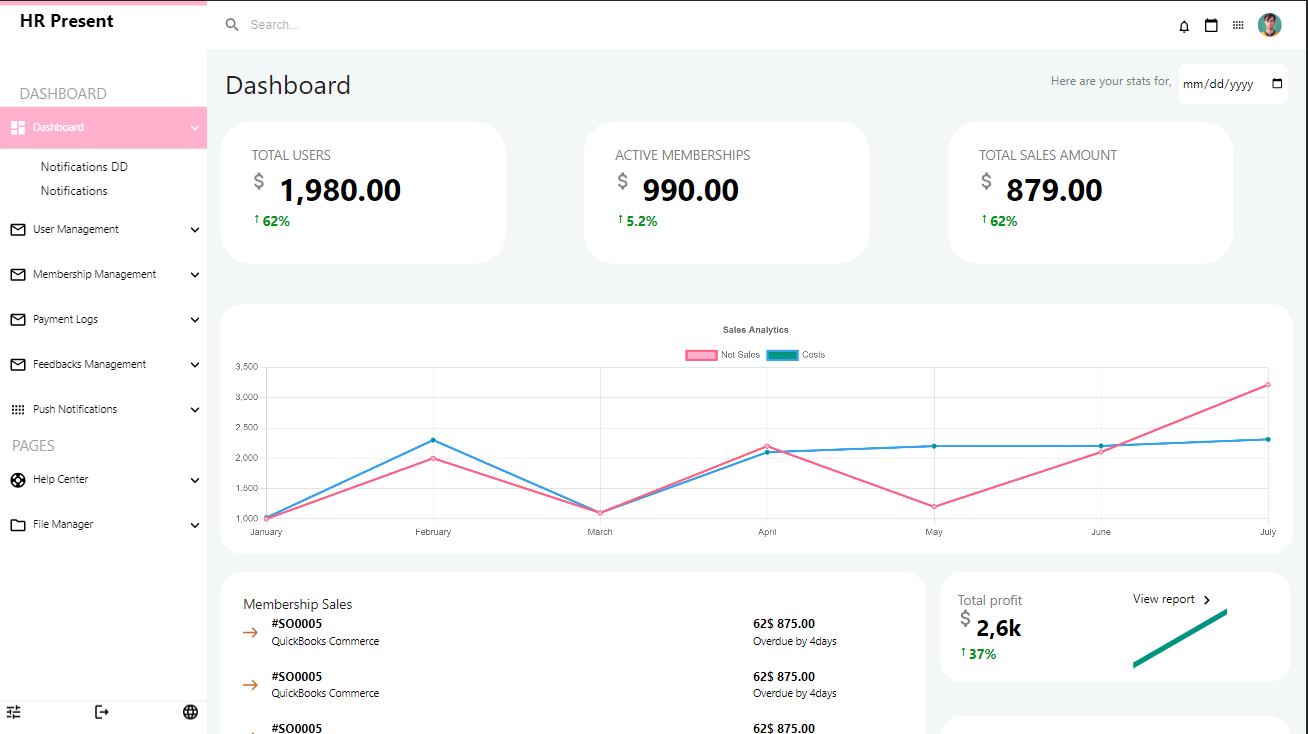Expand the Help Center chevron
1308x734 pixels.
coord(195,480)
